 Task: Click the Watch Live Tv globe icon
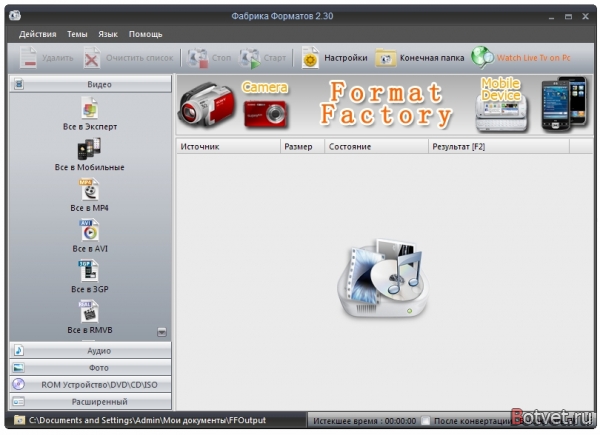pos(482,58)
